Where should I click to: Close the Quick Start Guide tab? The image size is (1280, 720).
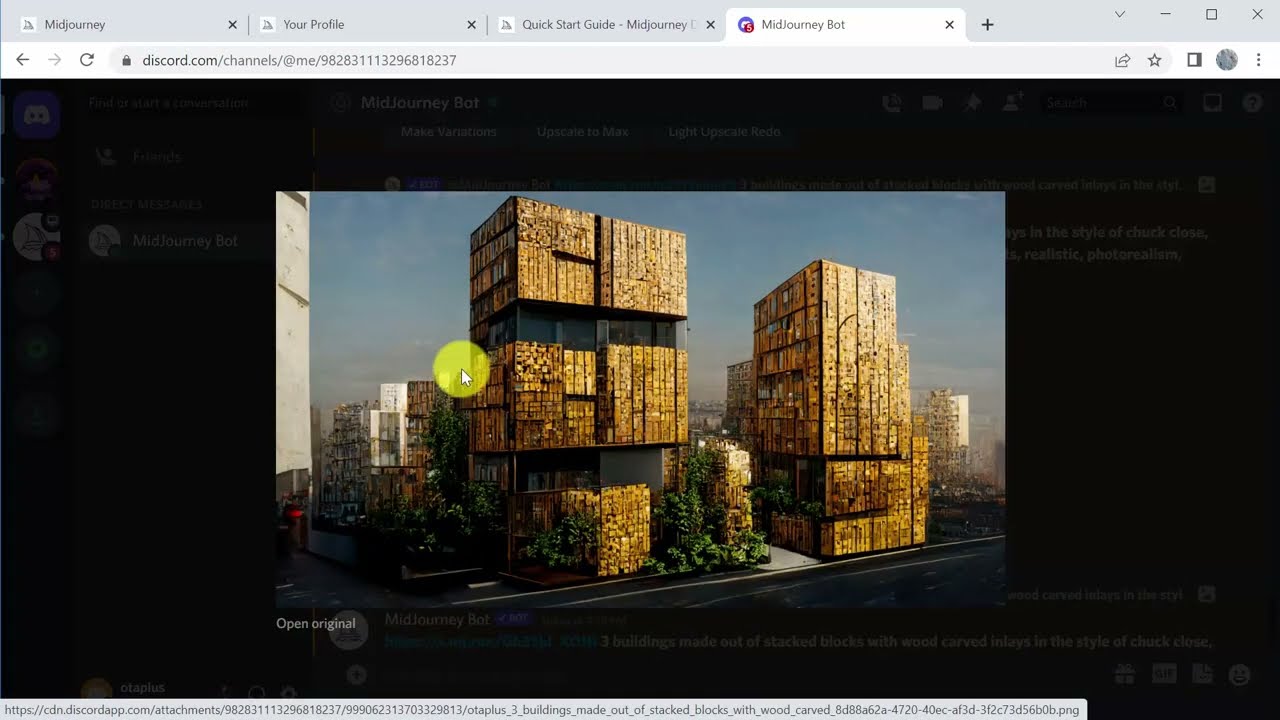pyautogui.click(x=711, y=25)
